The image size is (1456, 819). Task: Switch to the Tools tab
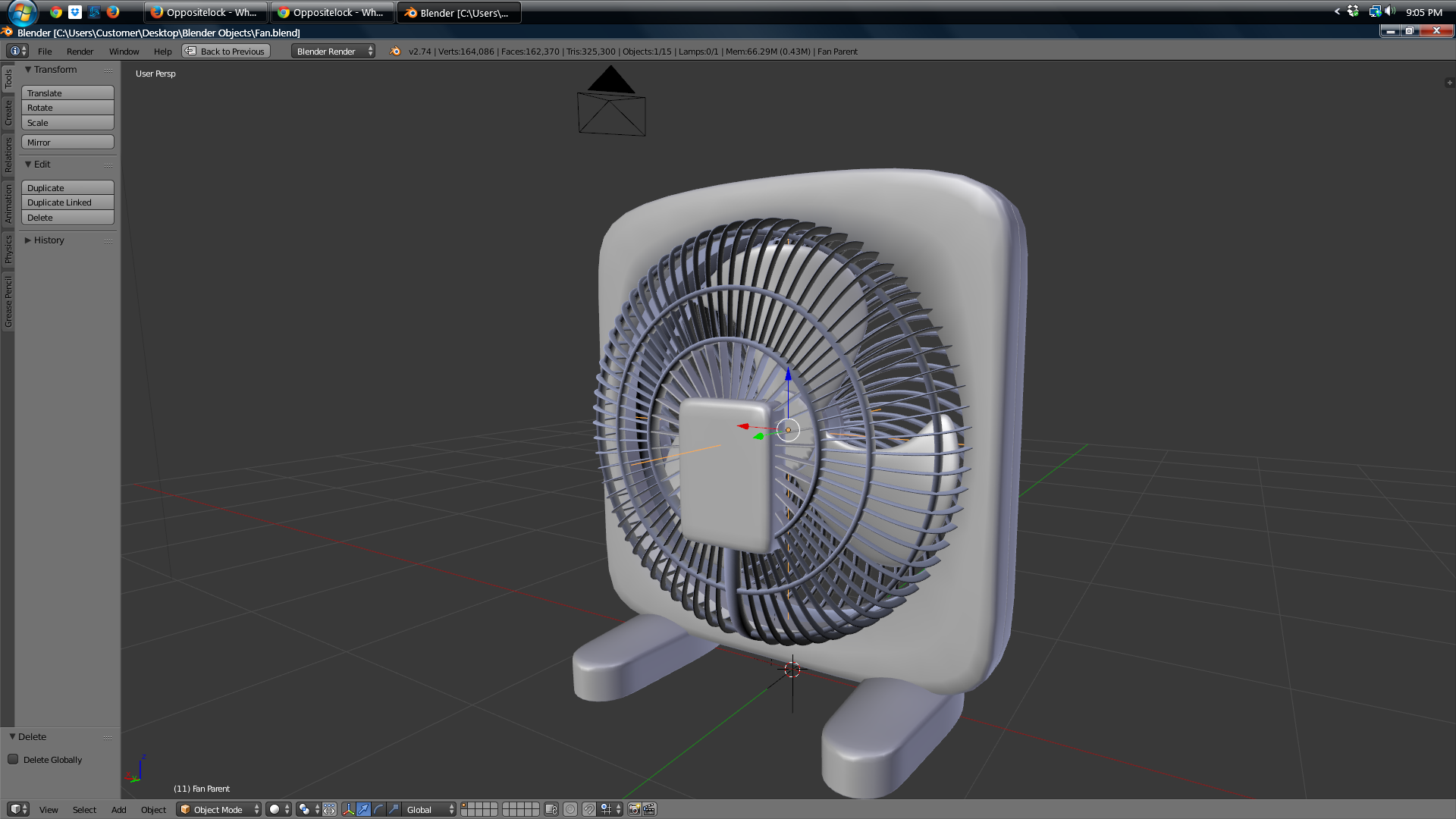8,79
